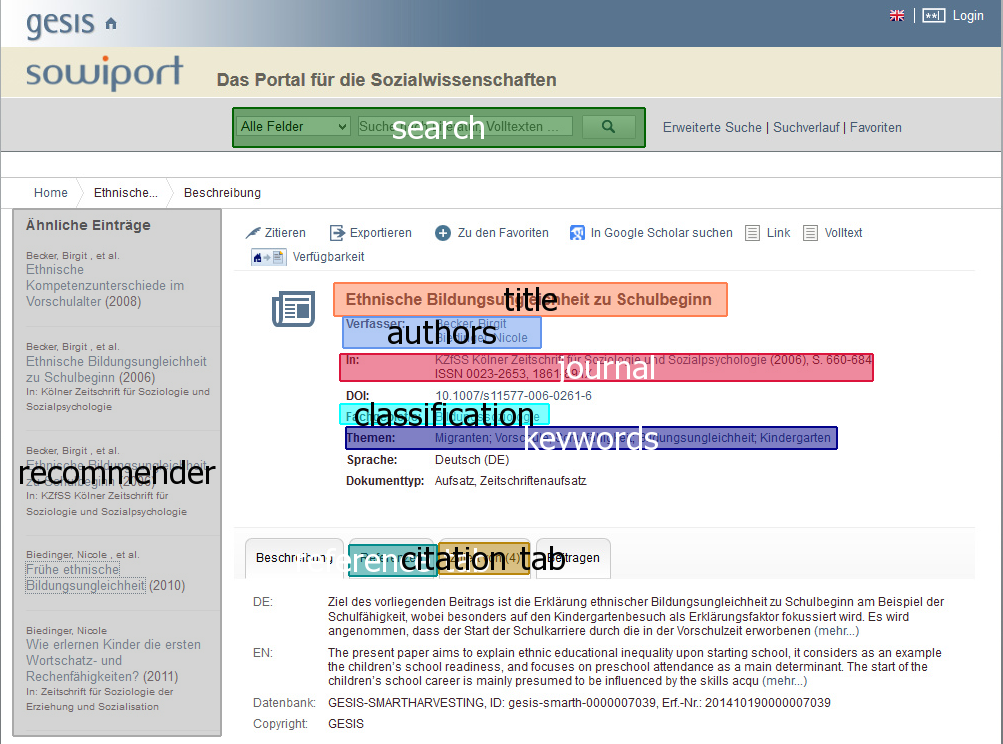The width and height of the screenshot is (1003, 744).
Task: Open the Alle Felder search field dropdown
Action: tap(293, 127)
